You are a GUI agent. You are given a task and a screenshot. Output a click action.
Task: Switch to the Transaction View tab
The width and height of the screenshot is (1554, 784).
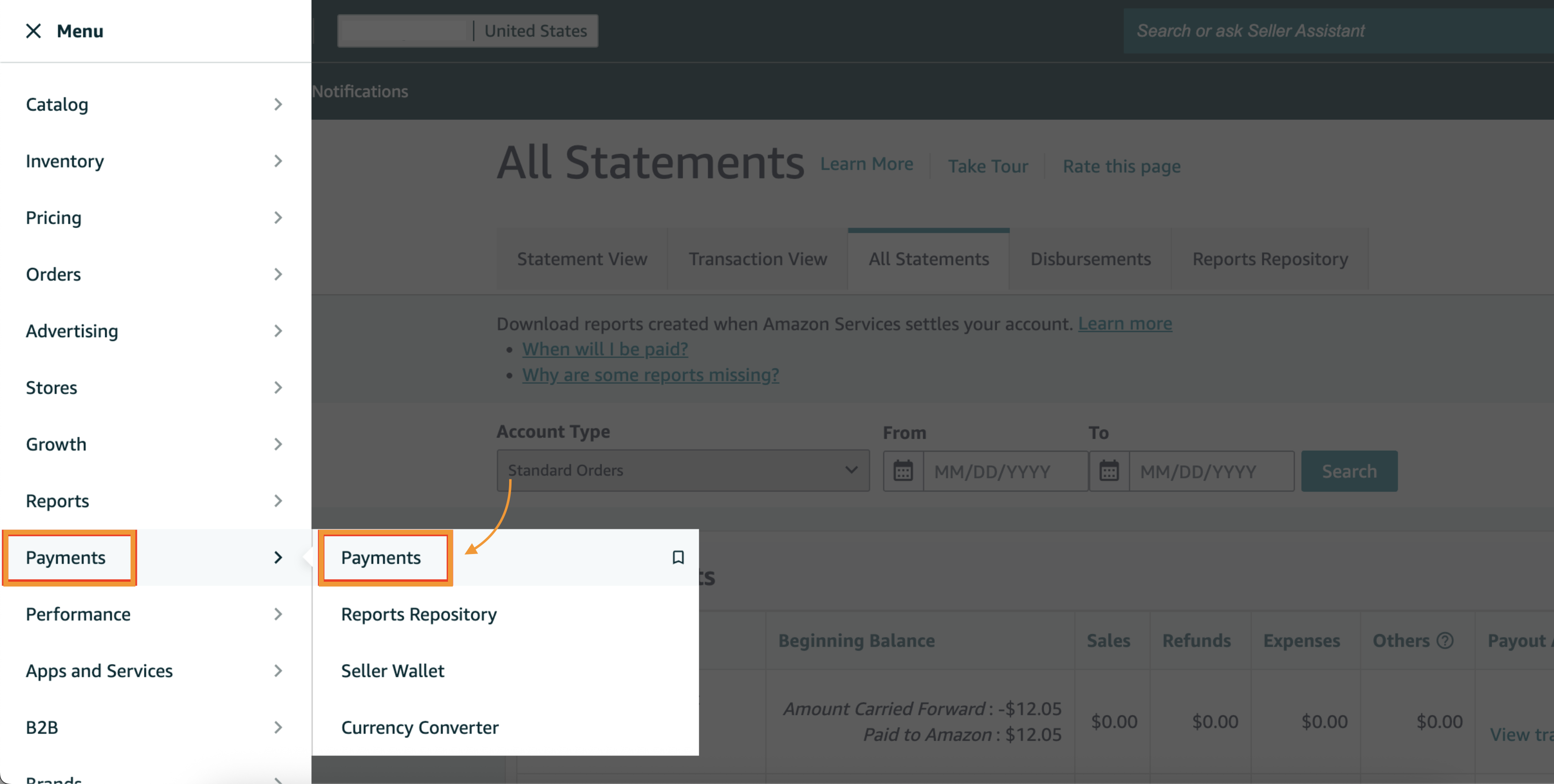tap(758, 259)
